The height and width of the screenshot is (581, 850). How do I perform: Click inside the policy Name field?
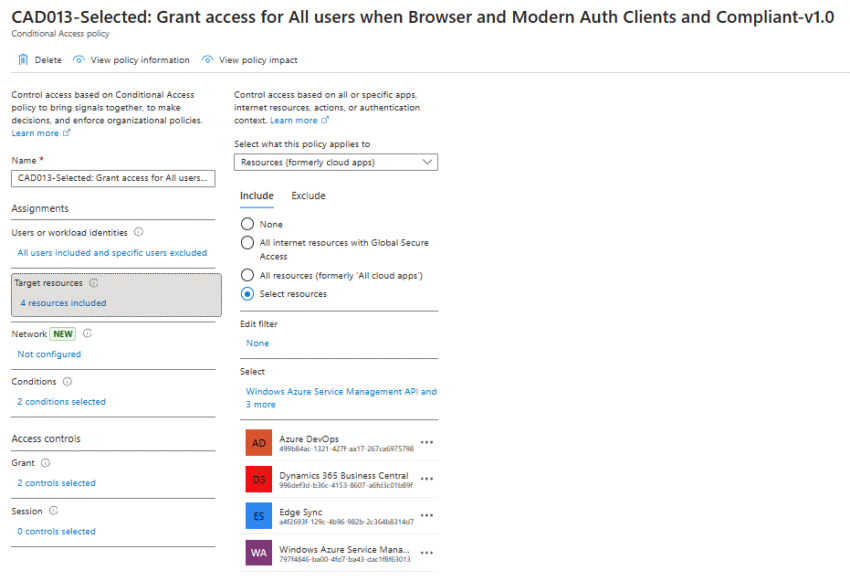113,178
